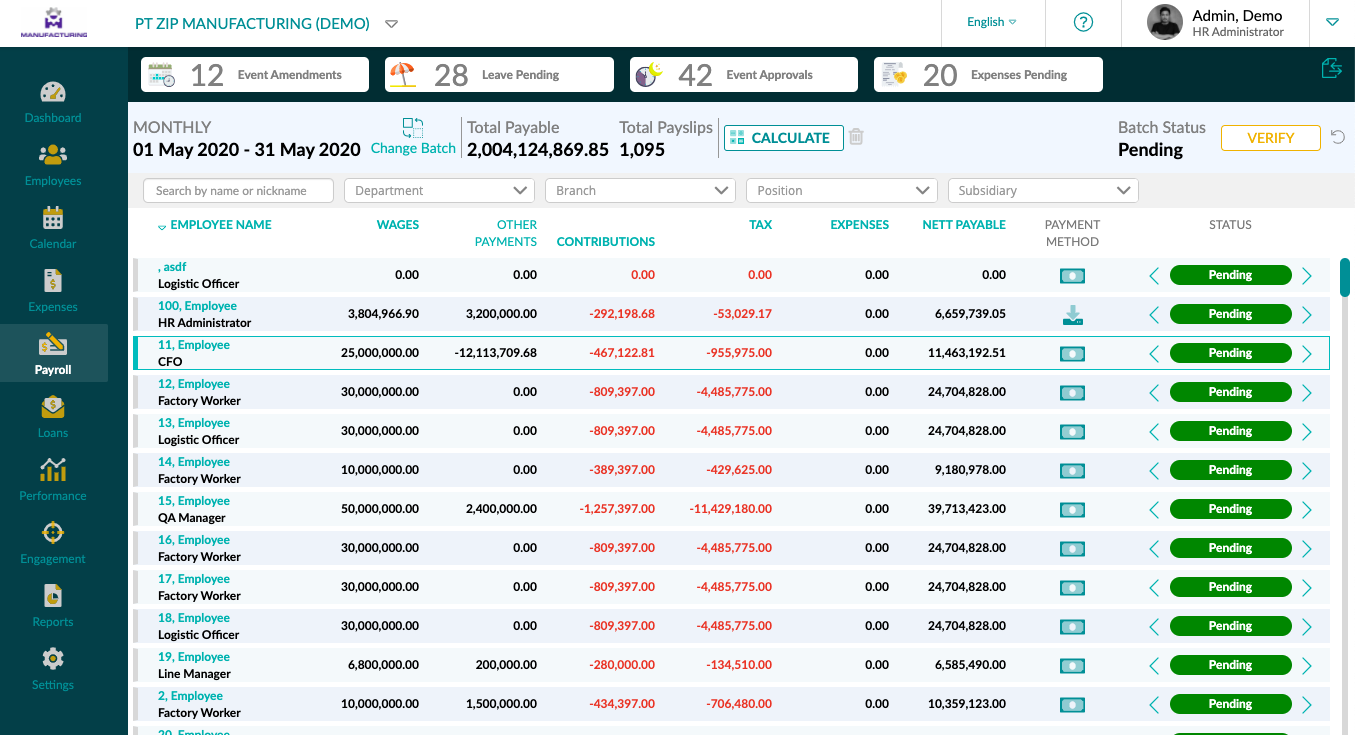Screen dimensions: 1355x735
Task: Open Loans from the sidebar
Action: [53, 417]
